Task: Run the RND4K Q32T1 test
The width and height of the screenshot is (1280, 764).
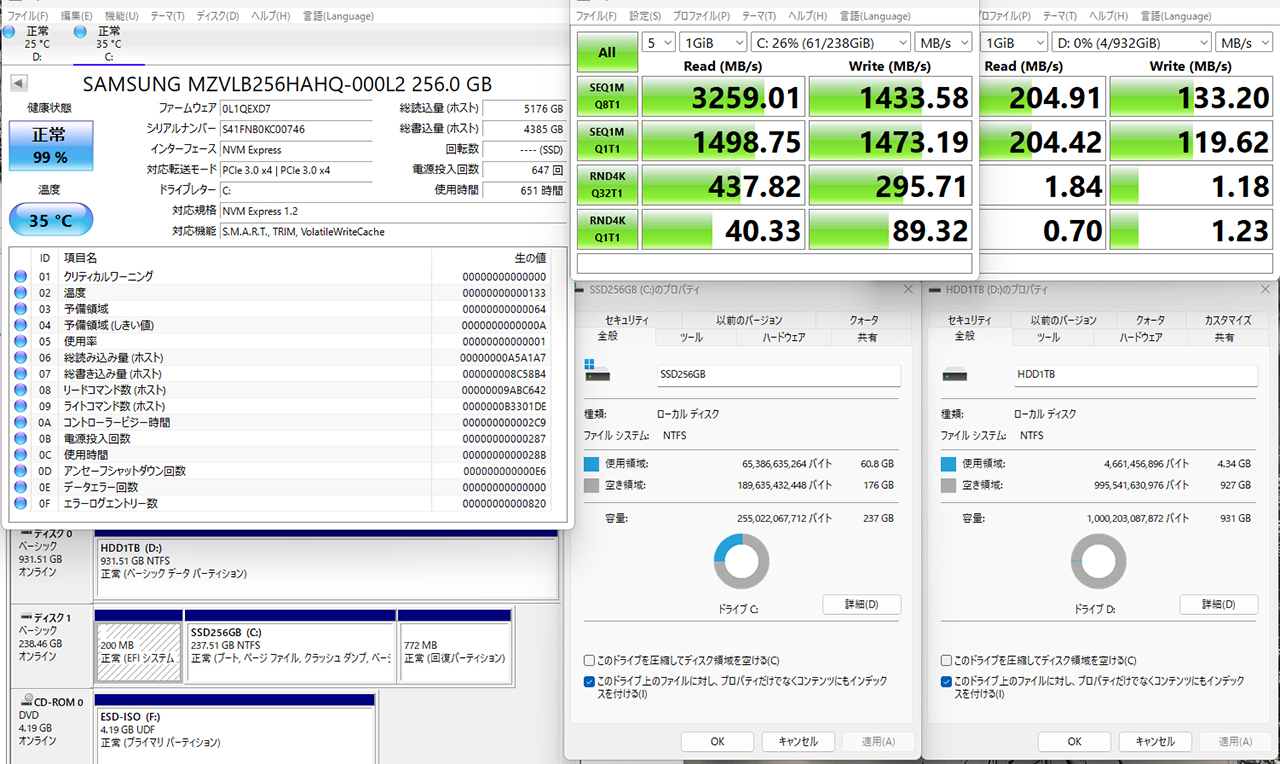Action: click(x=607, y=185)
